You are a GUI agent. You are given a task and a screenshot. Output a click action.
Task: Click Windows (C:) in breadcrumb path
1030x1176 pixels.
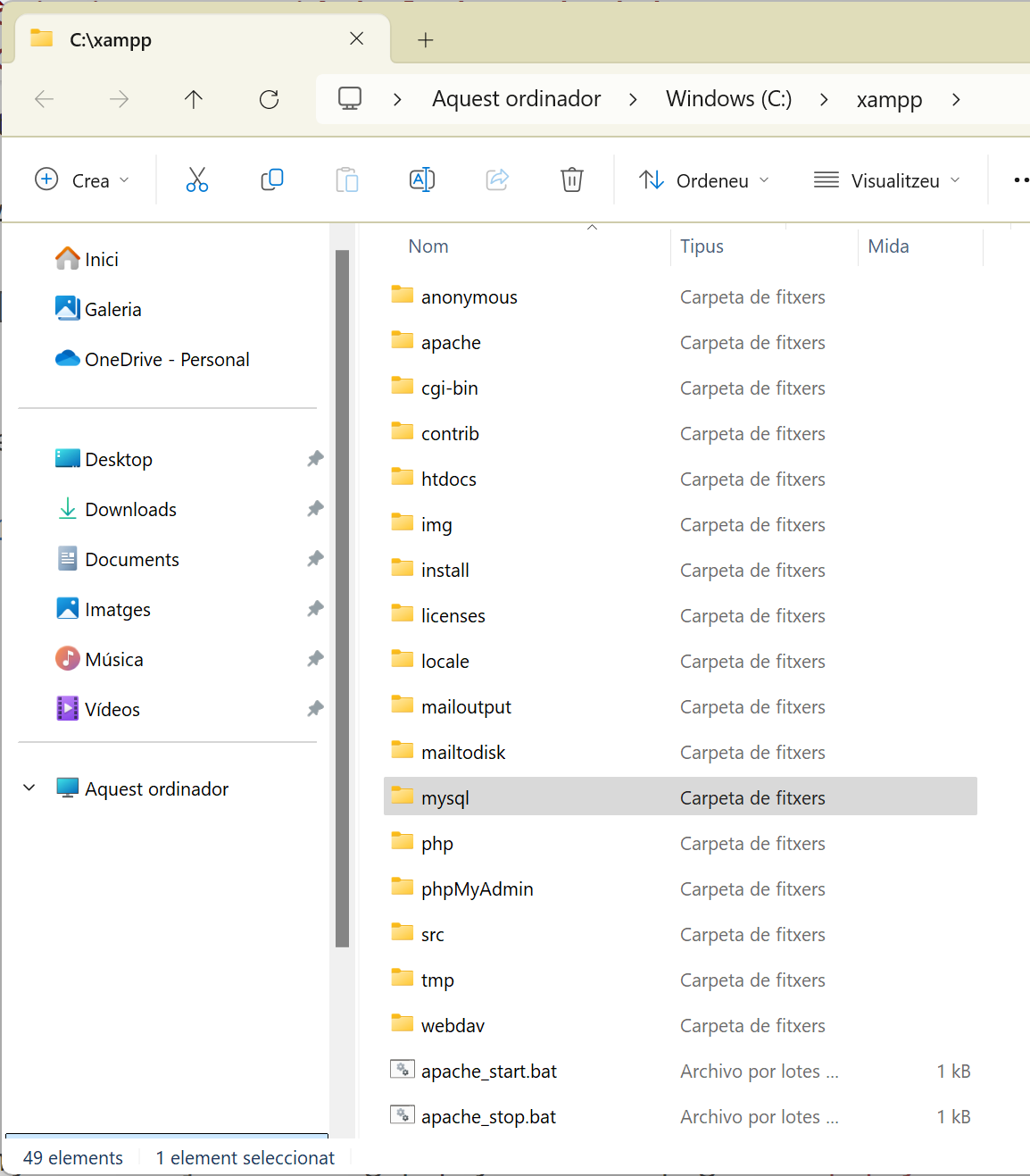(728, 99)
